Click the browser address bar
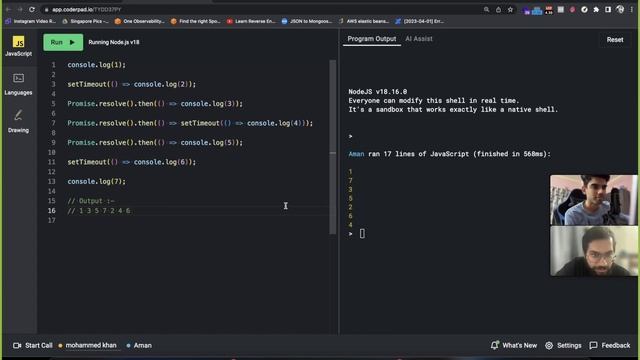Image resolution: width=640 pixels, height=360 pixels. point(261,9)
